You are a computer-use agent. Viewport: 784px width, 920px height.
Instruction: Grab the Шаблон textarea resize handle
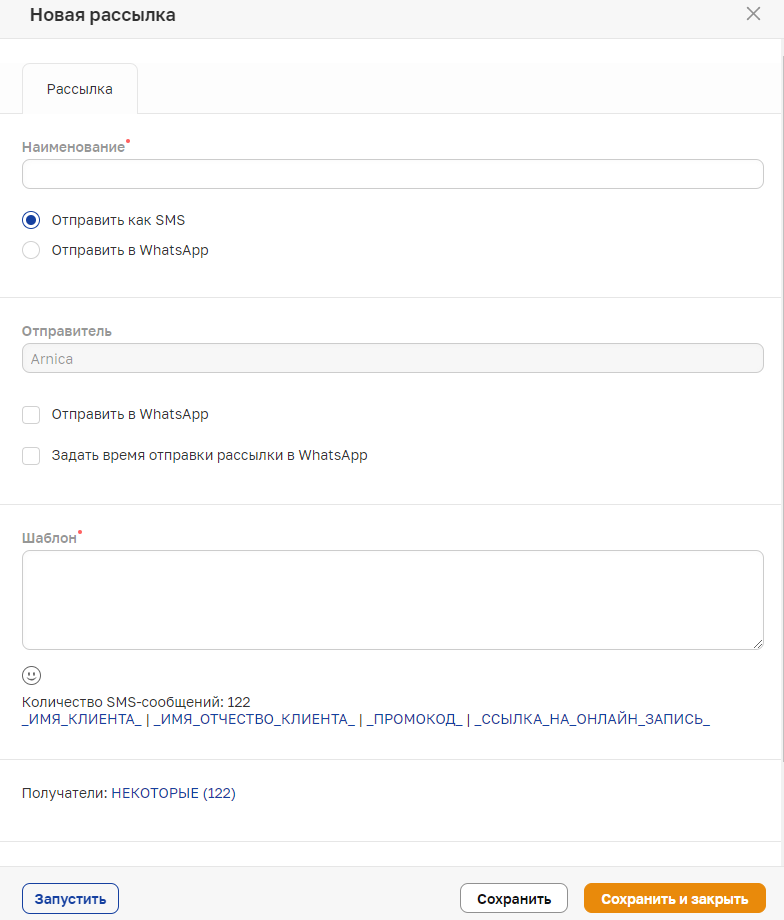[758, 644]
